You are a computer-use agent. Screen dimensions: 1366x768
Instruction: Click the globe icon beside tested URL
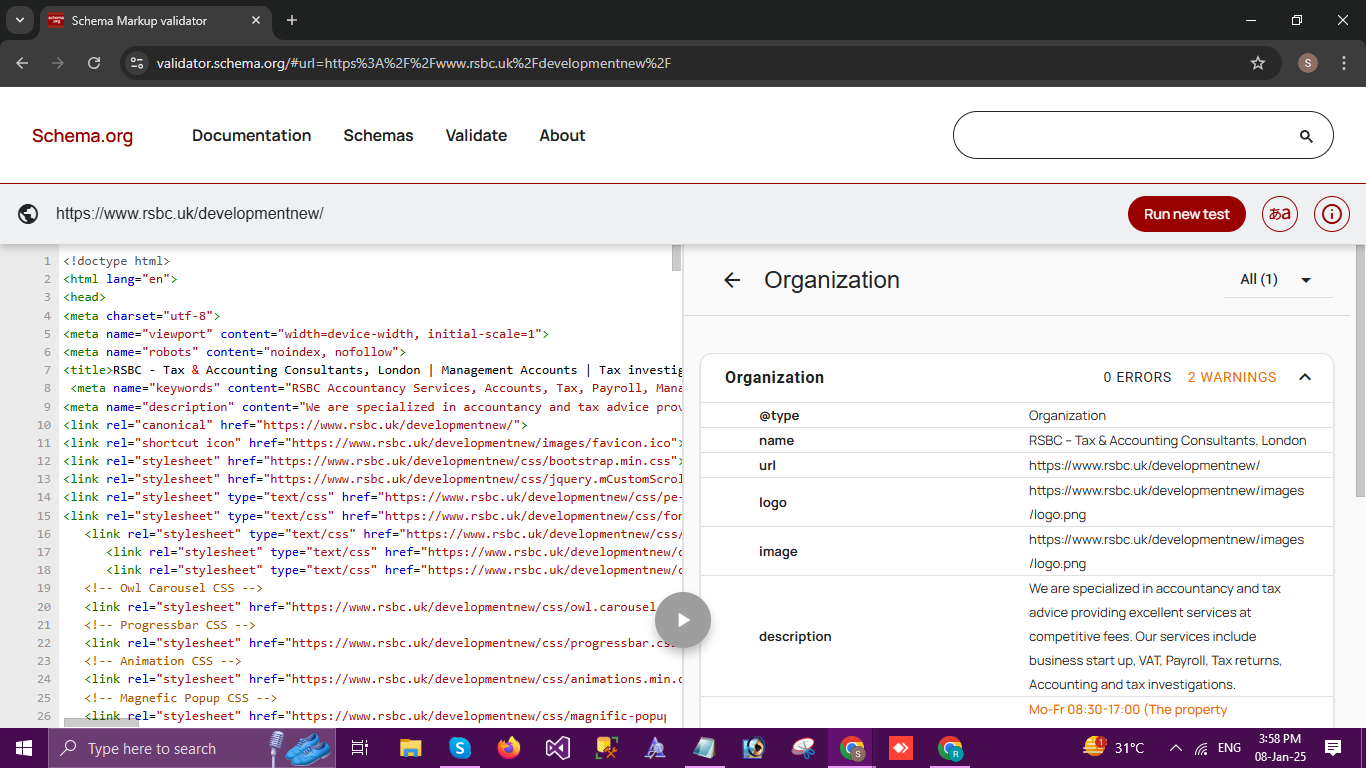tap(28, 214)
